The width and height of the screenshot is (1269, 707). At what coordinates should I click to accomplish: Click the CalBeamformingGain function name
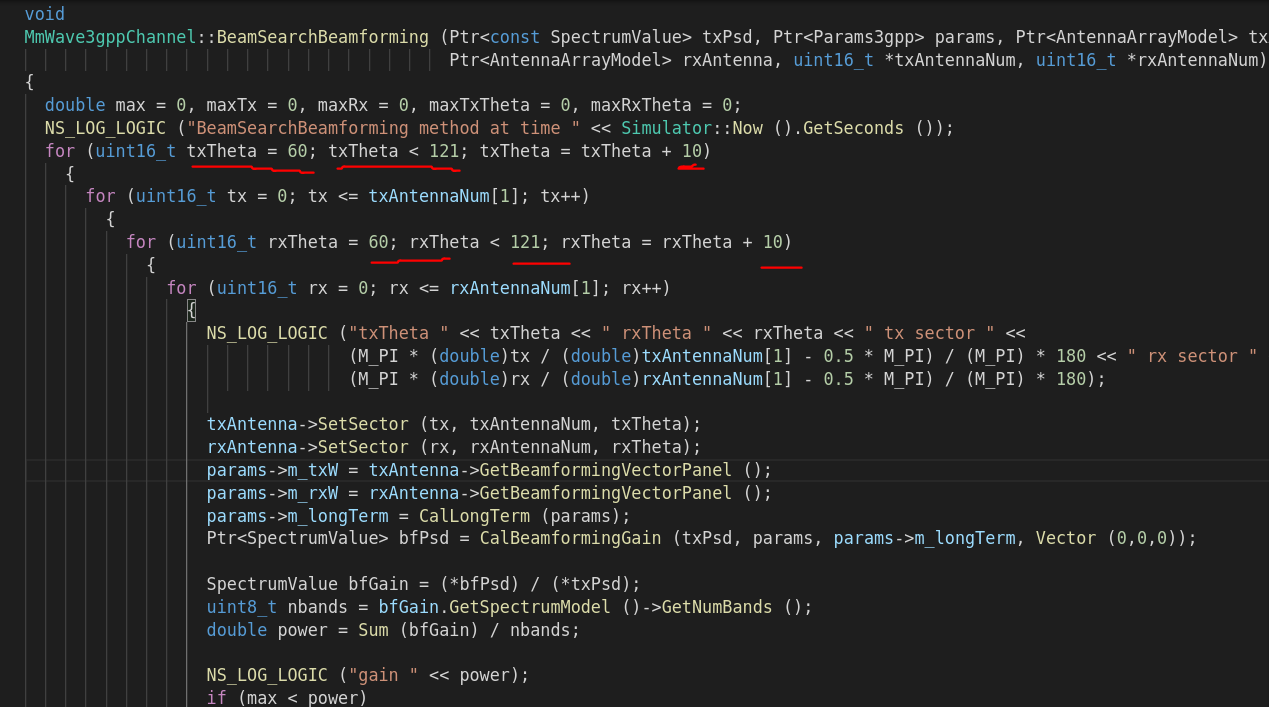tap(569, 538)
